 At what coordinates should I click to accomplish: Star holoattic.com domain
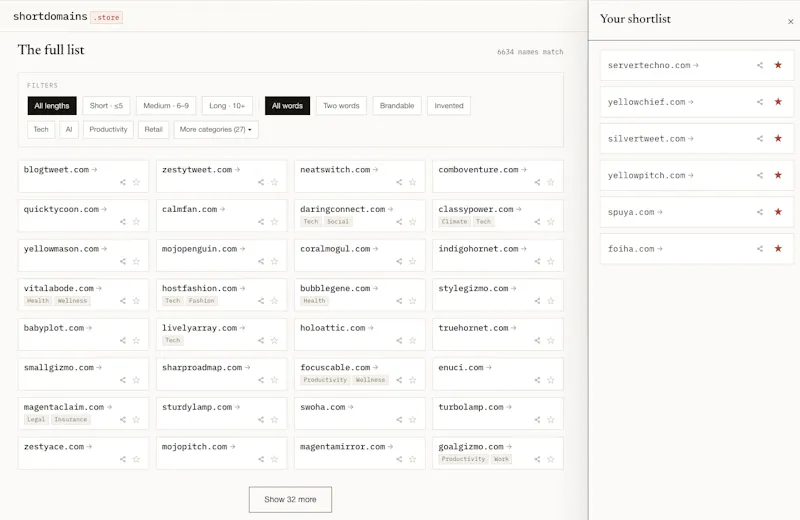click(x=413, y=340)
